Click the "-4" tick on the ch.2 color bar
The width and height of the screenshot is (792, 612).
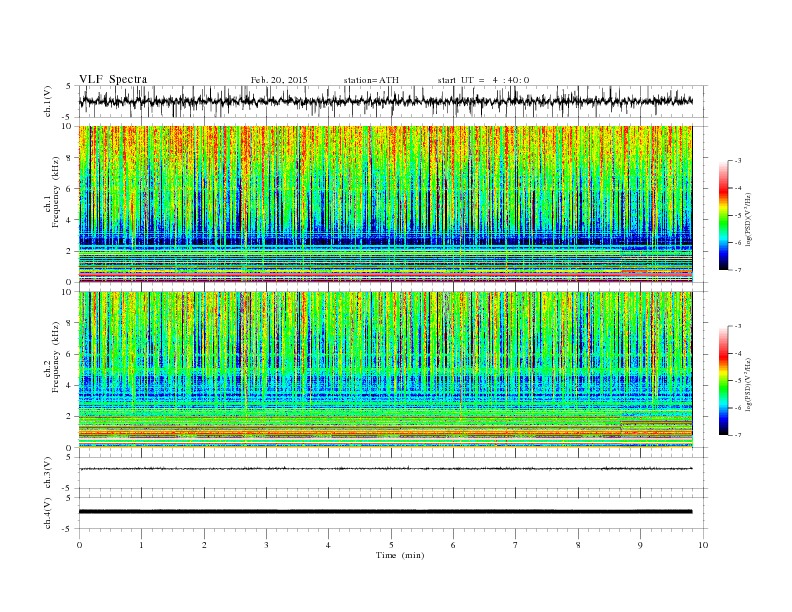737,353
